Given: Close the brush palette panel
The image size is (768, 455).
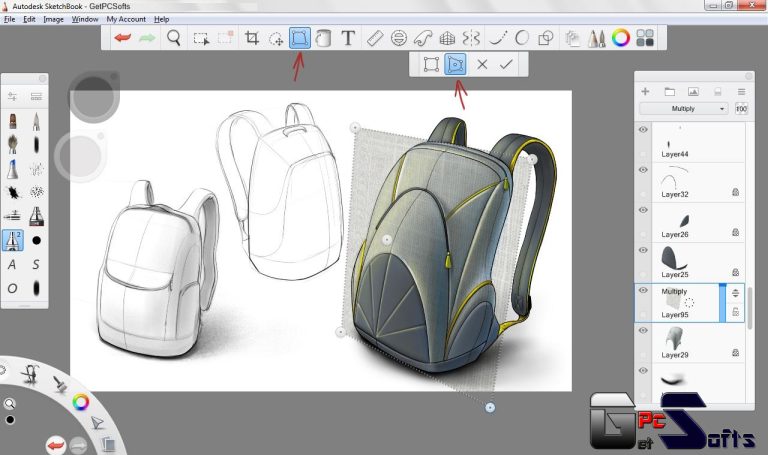Looking at the screenshot, I should (43, 78).
